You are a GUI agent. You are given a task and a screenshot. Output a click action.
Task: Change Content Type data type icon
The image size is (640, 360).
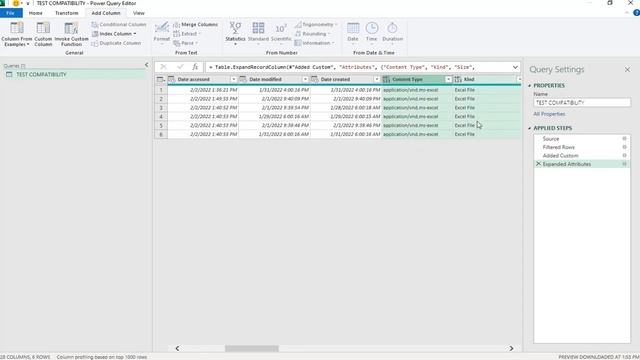click(386, 80)
